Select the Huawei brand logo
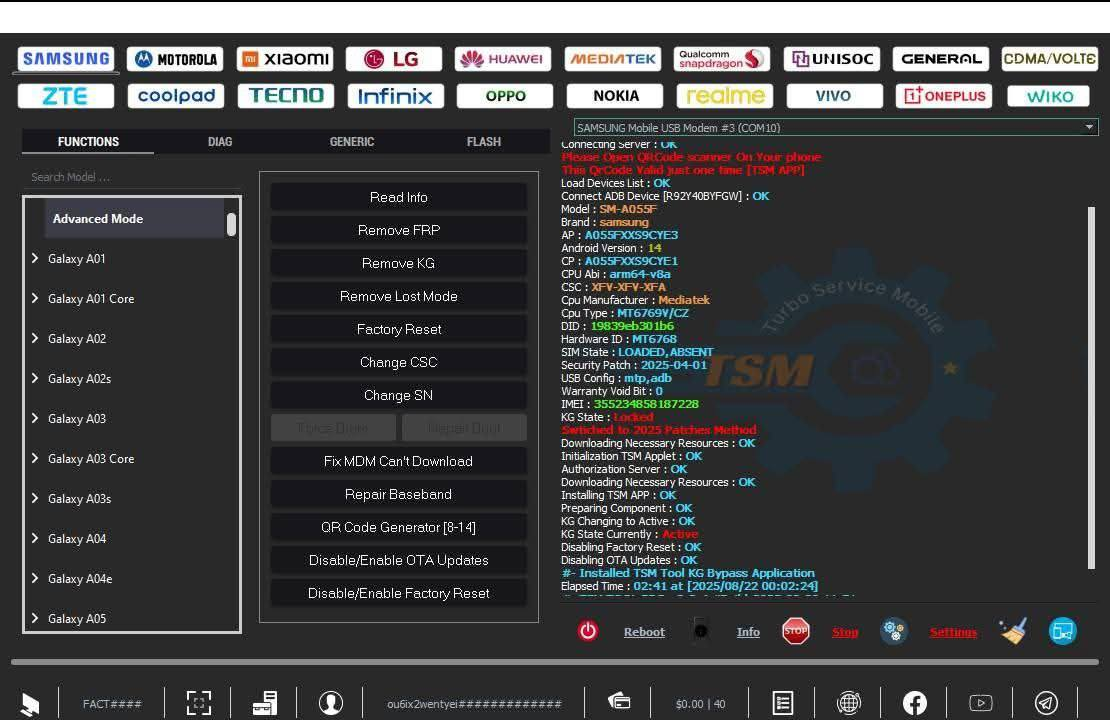The image size is (1110, 720). point(503,59)
